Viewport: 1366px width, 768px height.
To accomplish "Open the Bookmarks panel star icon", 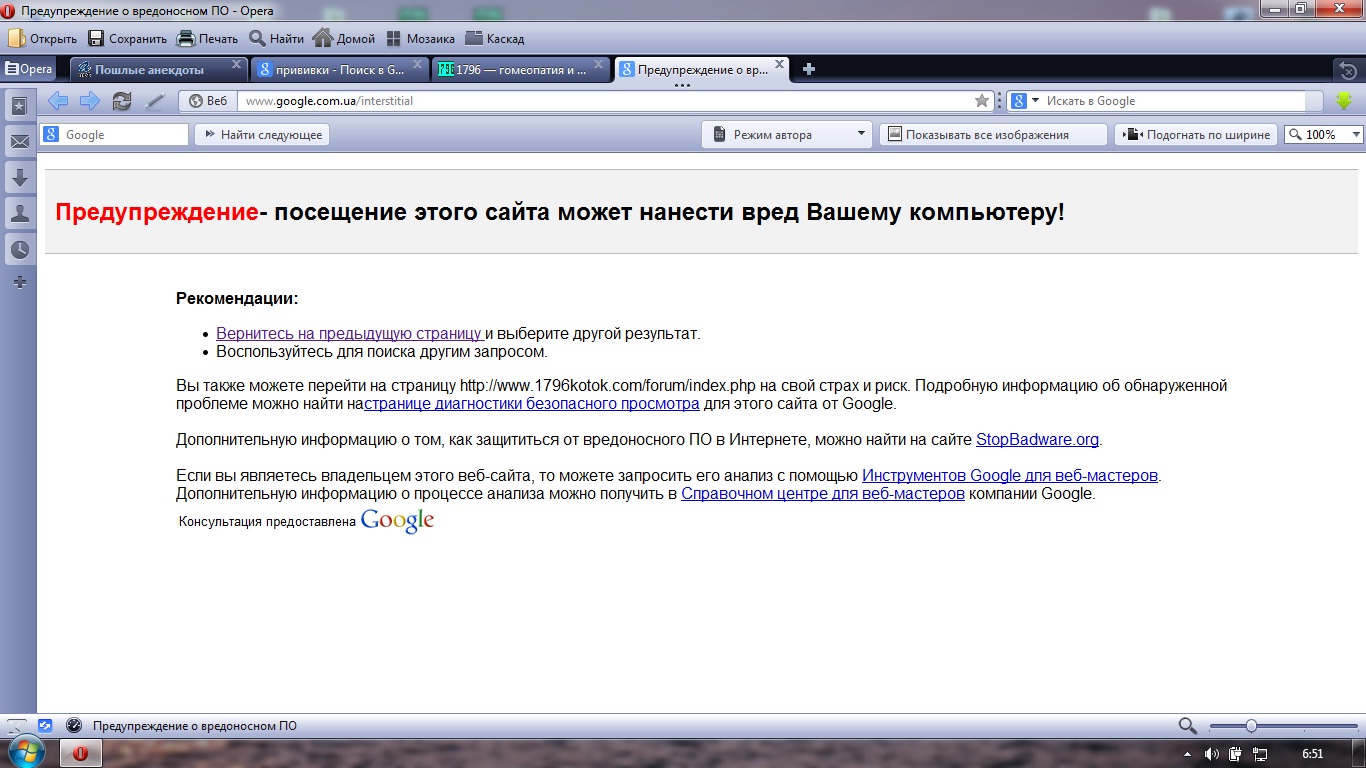I will click(x=19, y=106).
